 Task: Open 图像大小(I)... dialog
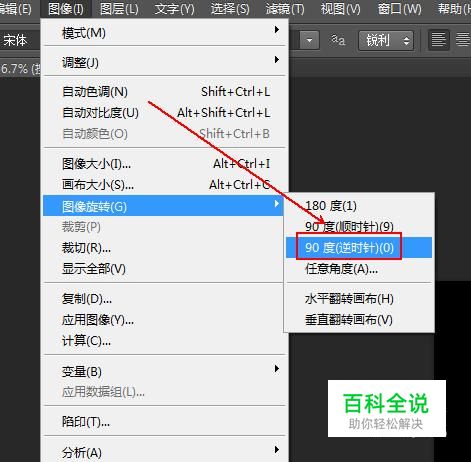point(165,164)
